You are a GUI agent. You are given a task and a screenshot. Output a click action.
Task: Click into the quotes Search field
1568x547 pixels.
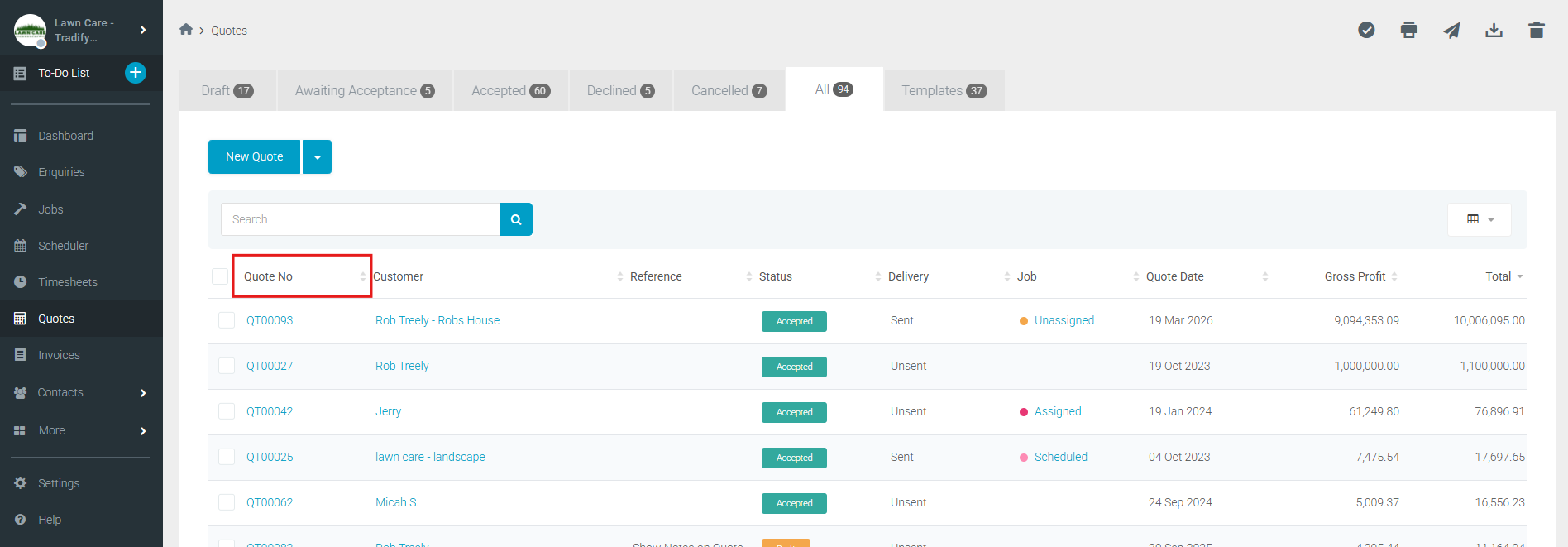(x=361, y=219)
